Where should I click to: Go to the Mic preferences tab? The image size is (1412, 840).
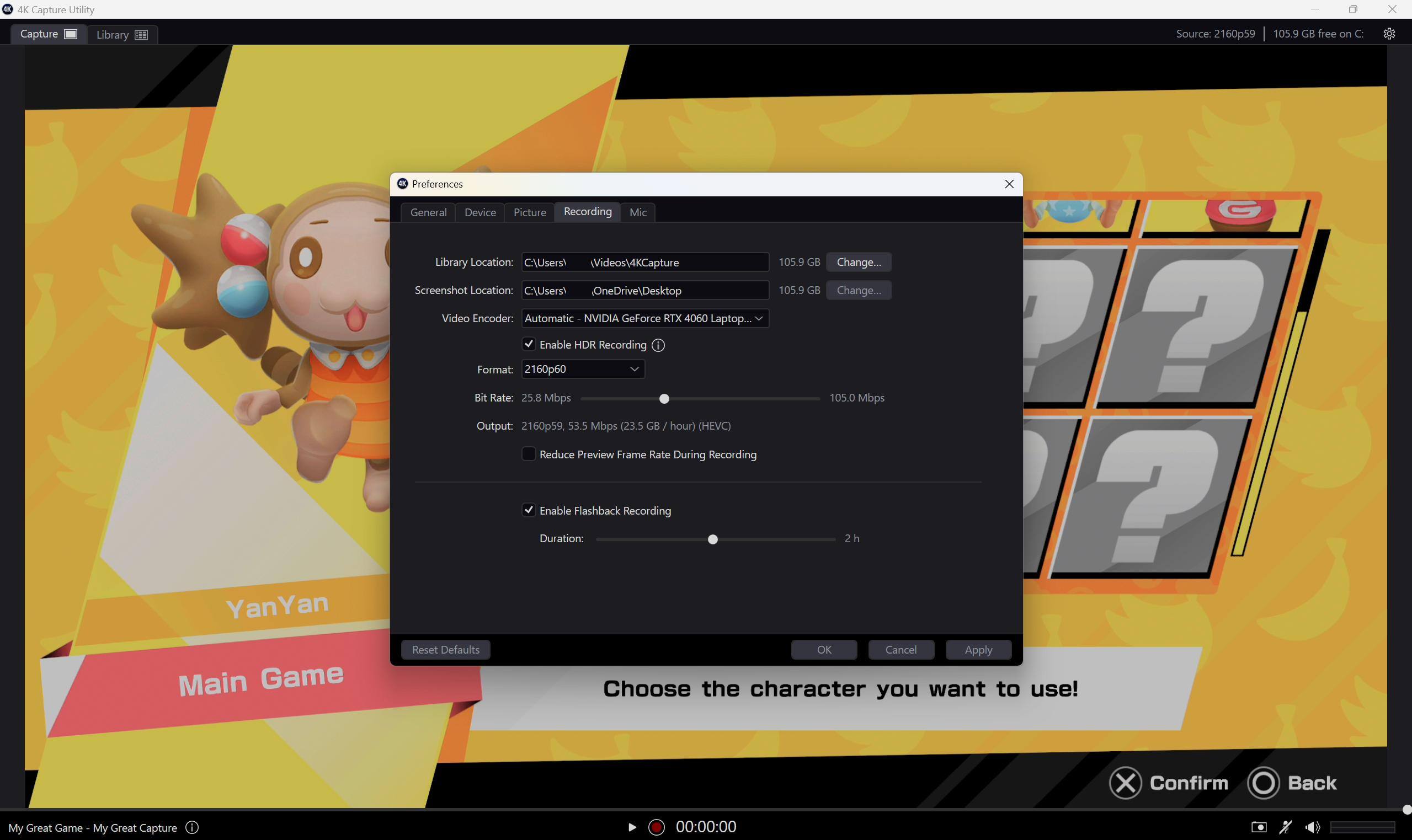coord(637,212)
